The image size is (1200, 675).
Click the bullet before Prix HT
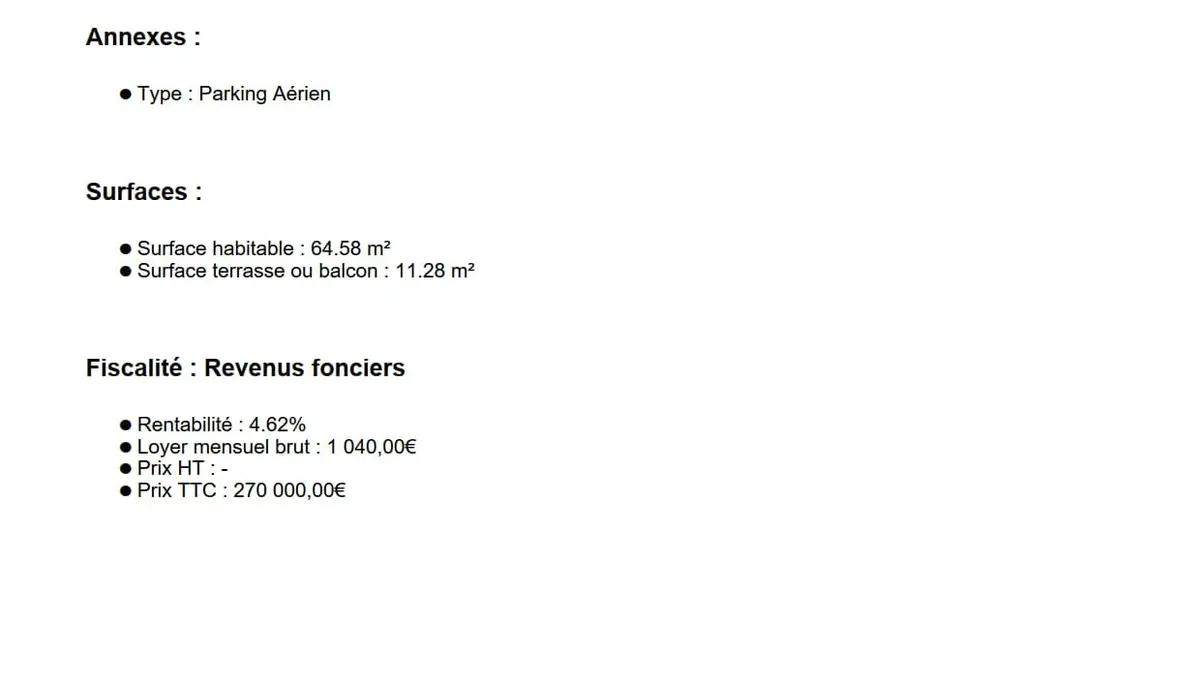click(x=126, y=469)
